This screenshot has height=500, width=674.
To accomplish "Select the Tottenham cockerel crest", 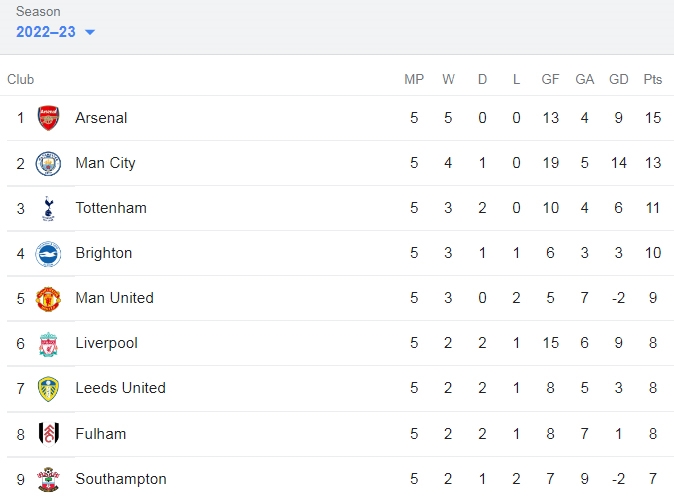I will [x=48, y=209].
